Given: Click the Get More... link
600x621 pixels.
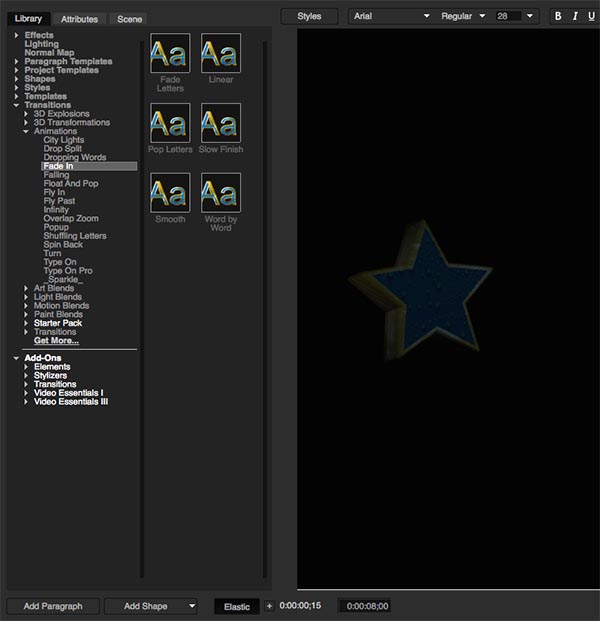Looking at the screenshot, I should 56,341.
